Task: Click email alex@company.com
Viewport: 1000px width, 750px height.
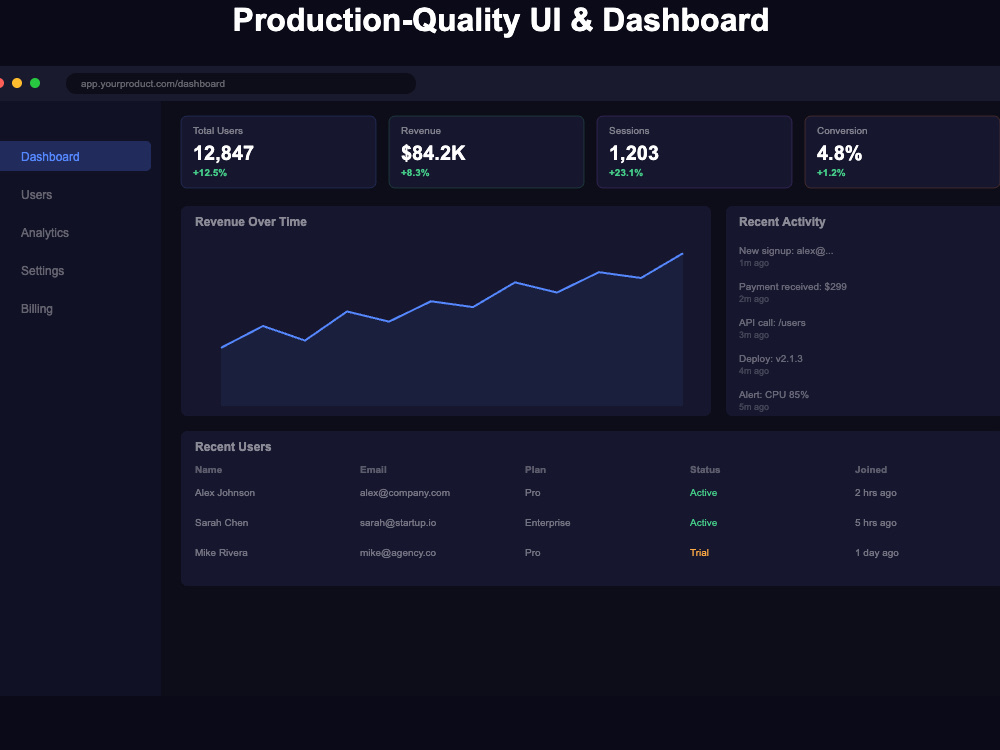Action: coord(404,493)
